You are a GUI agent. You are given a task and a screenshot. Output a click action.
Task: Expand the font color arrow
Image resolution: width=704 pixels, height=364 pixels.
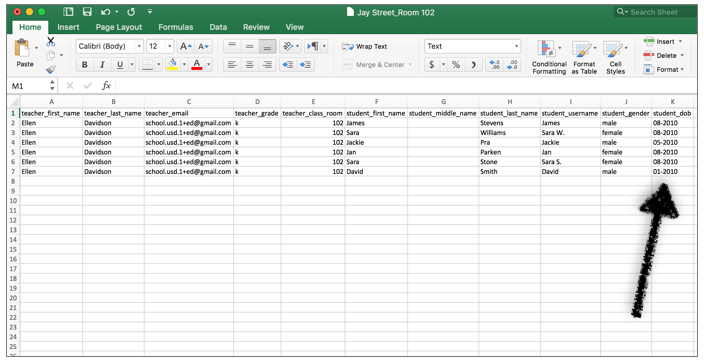(x=208, y=65)
